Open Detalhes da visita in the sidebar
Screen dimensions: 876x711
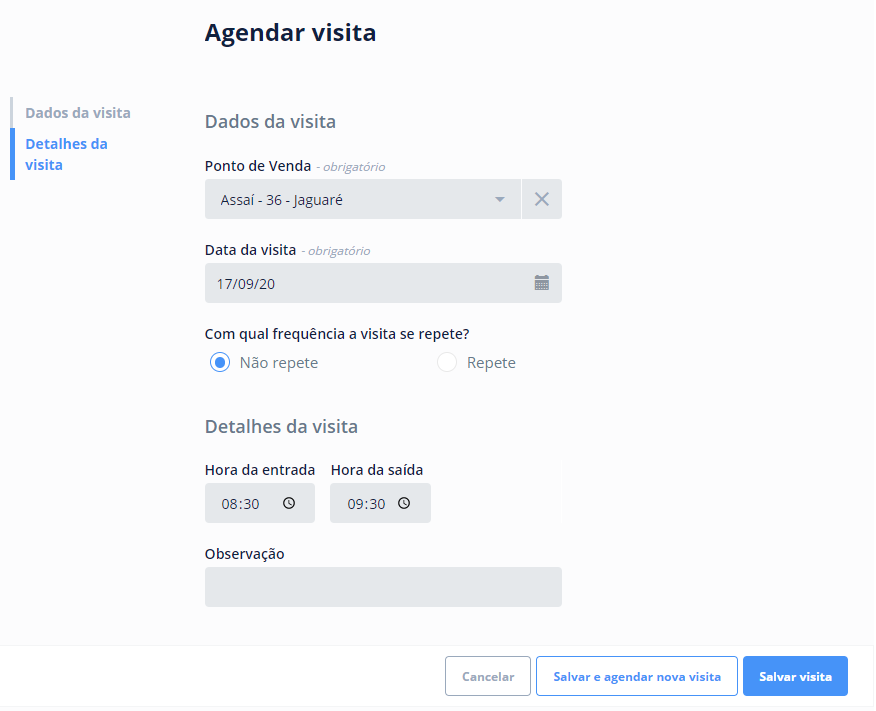click(x=66, y=154)
